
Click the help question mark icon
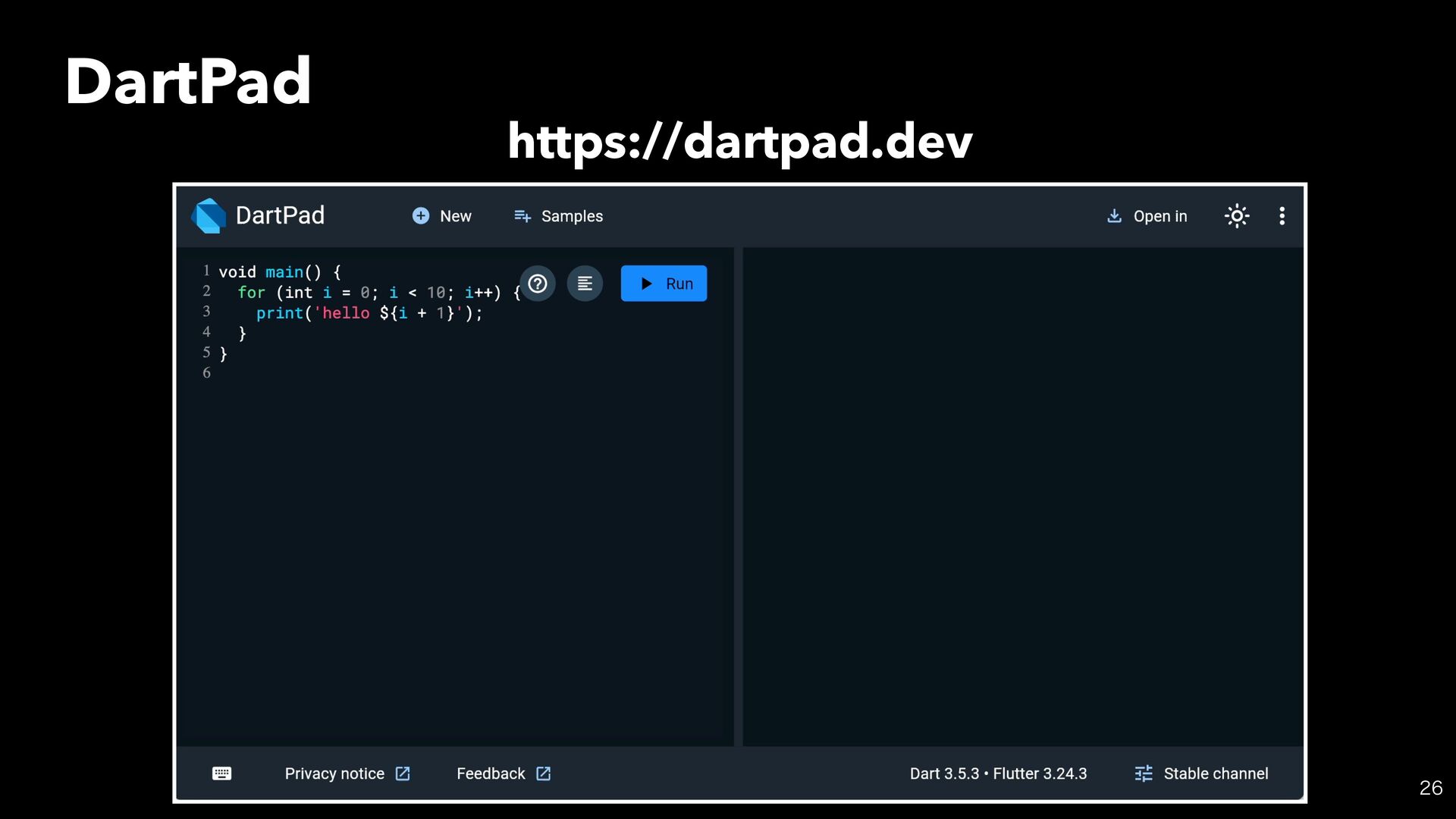pos(538,284)
